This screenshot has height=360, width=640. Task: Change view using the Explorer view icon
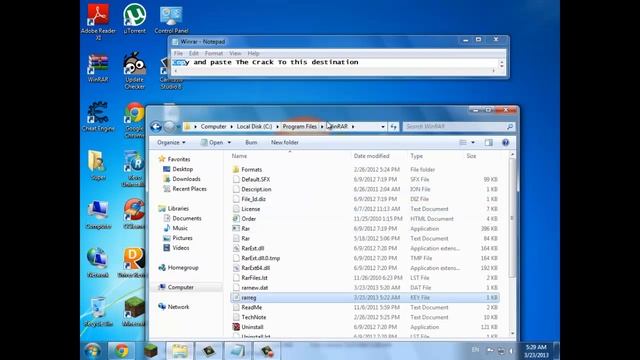pos(462,142)
